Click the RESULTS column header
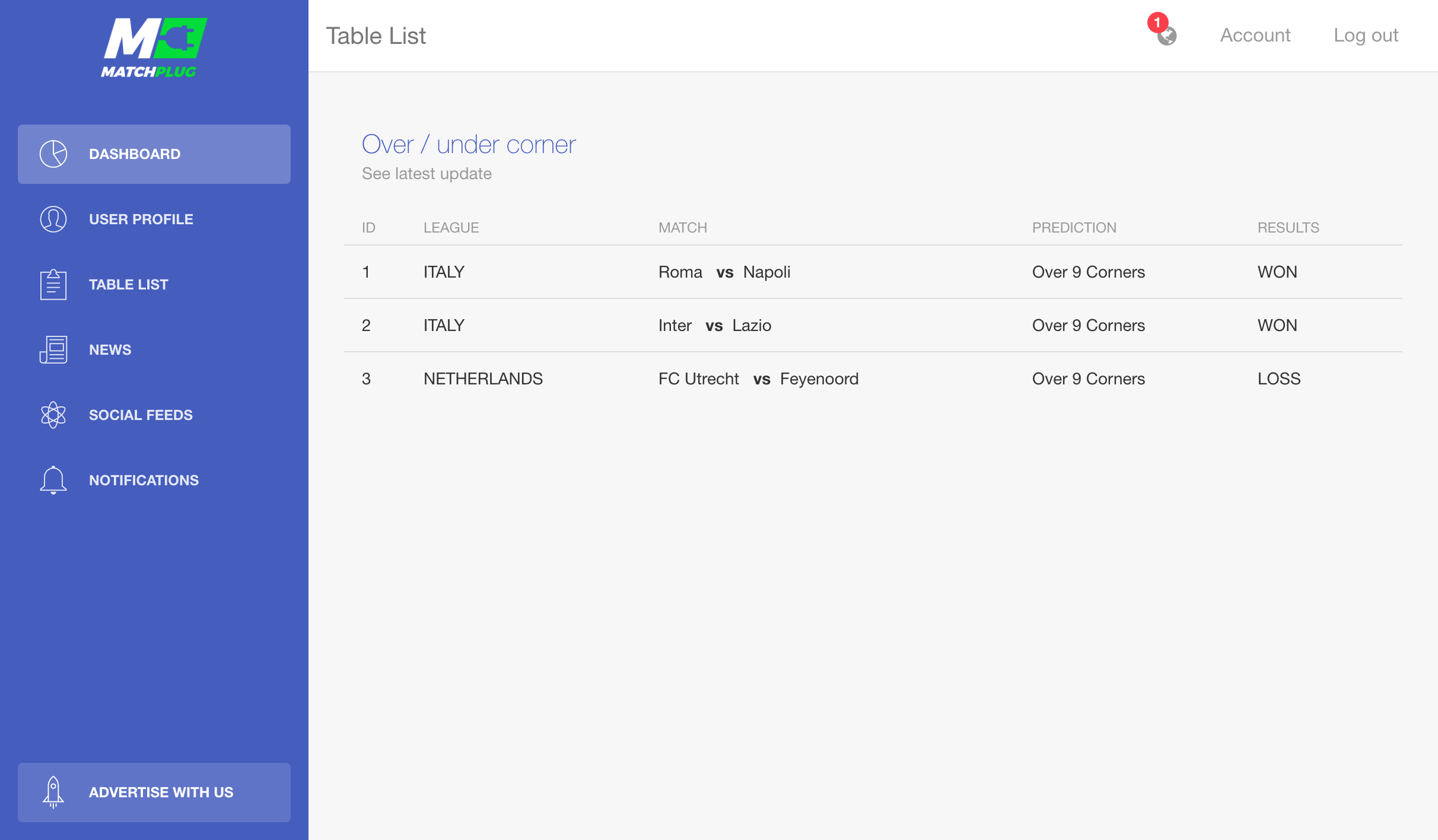Viewport: 1438px width, 840px height. pyautogui.click(x=1289, y=228)
